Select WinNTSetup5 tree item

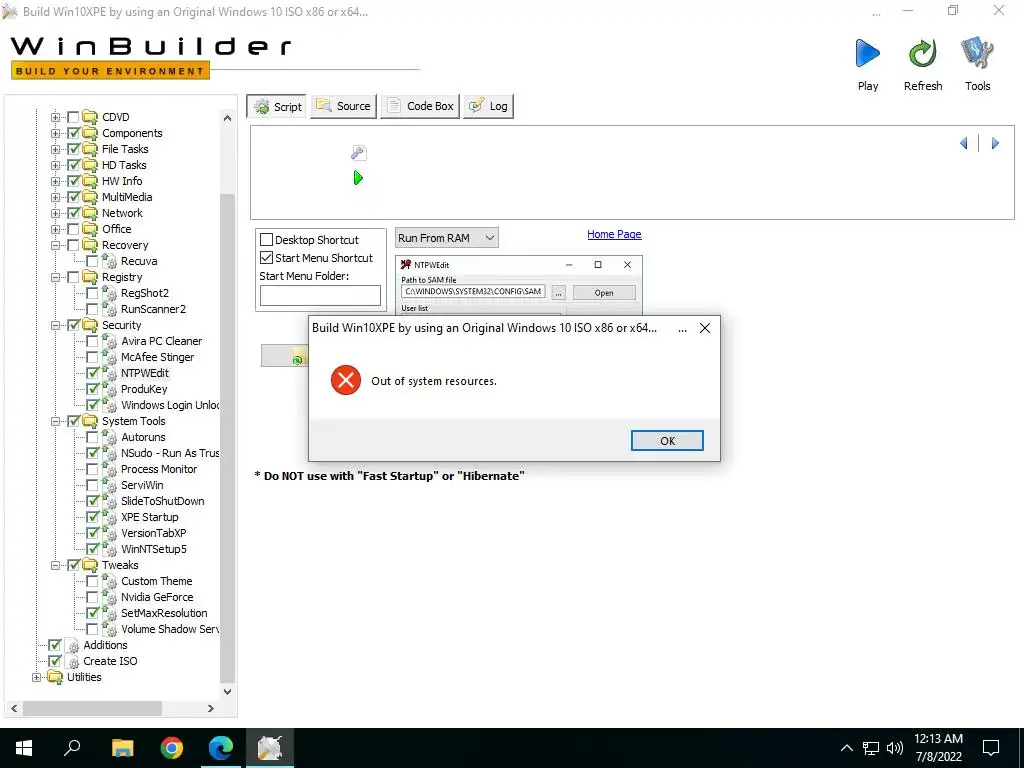153,549
